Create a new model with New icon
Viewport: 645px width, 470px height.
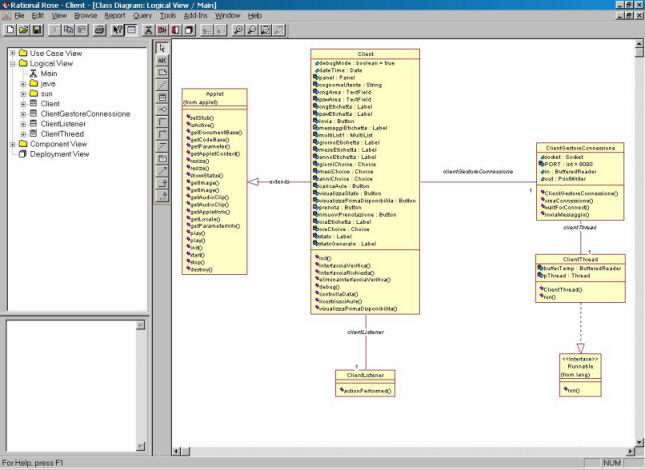pos(10,30)
